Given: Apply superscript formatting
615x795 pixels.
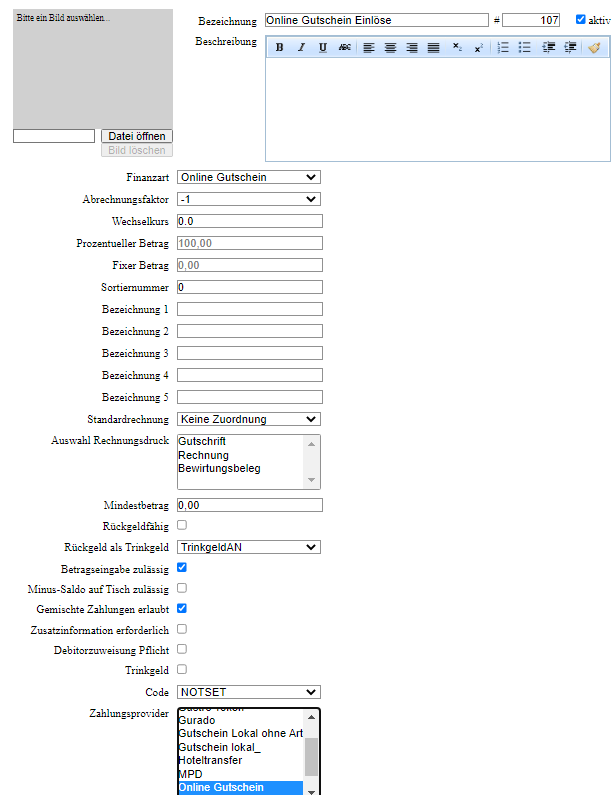Looking at the screenshot, I should [479, 48].
